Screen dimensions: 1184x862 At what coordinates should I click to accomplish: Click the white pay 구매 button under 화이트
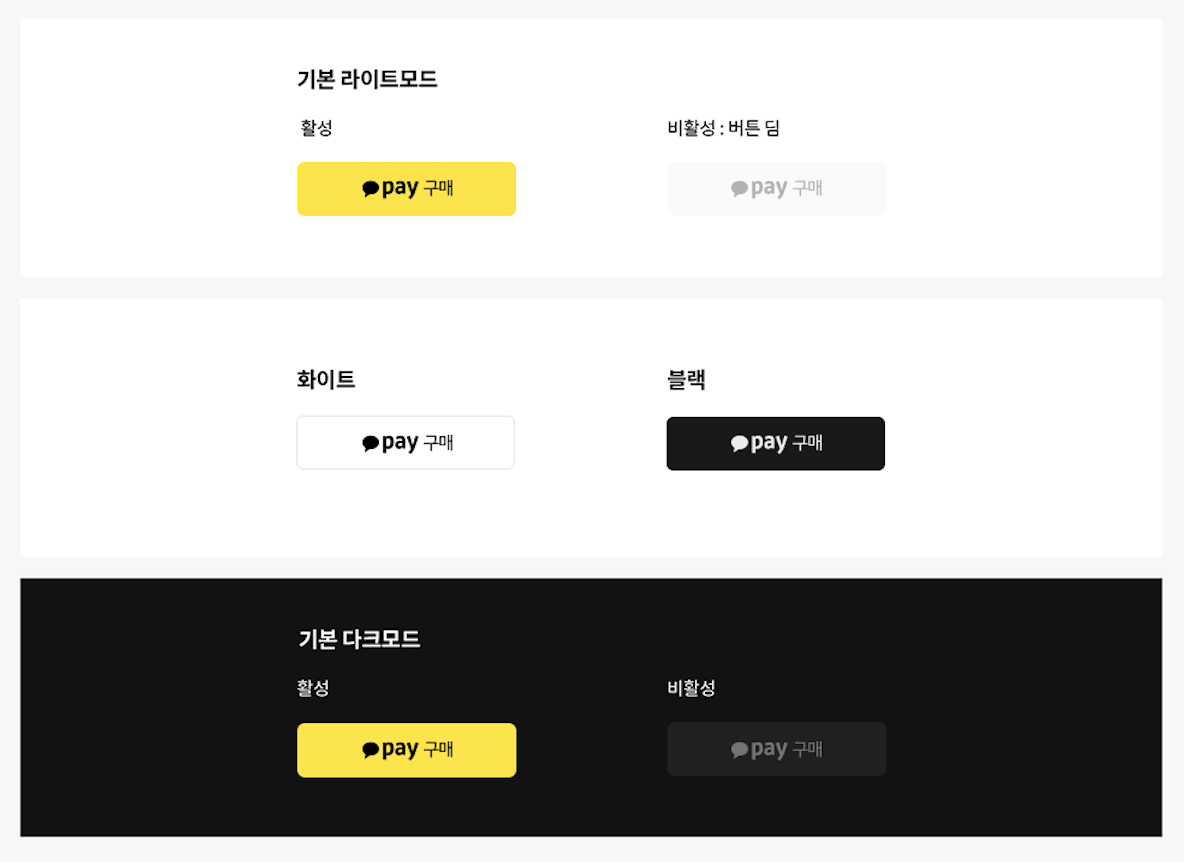pyautogui.click(x=405, y=442)
